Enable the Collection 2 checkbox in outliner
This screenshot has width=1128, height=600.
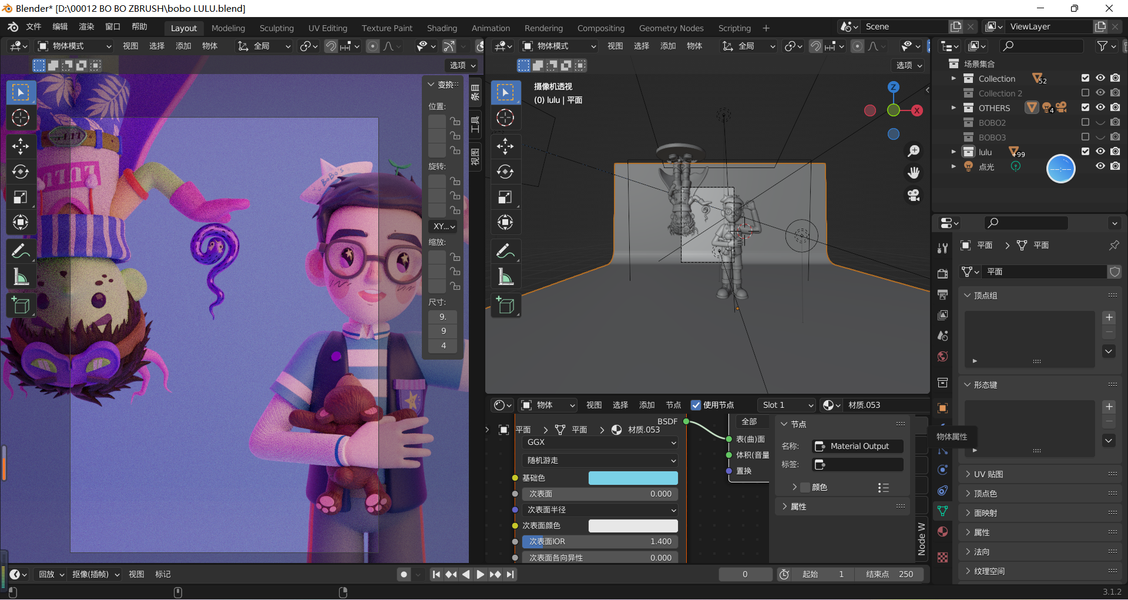(1086, 93)
